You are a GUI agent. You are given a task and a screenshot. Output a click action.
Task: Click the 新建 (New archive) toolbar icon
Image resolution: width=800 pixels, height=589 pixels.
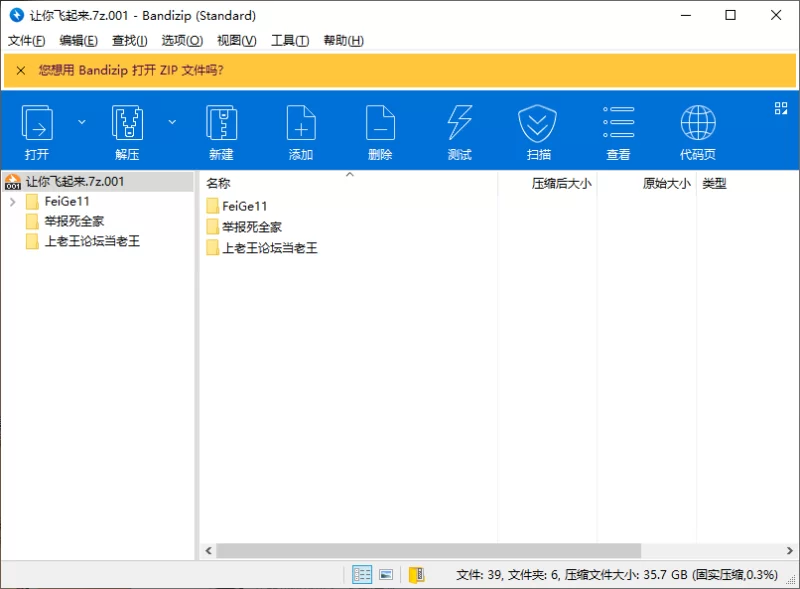221,131
